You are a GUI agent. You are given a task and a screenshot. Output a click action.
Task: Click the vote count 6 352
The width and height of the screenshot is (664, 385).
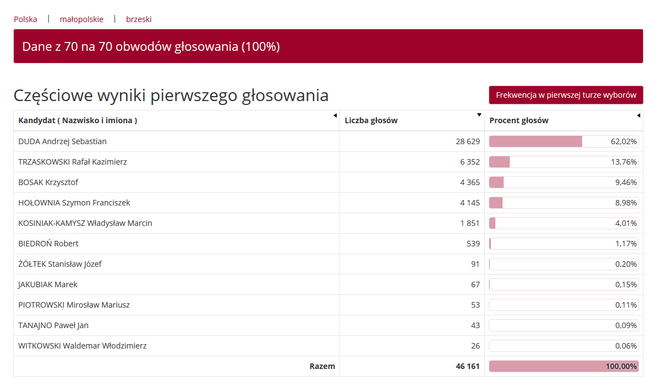pos(470,162)
